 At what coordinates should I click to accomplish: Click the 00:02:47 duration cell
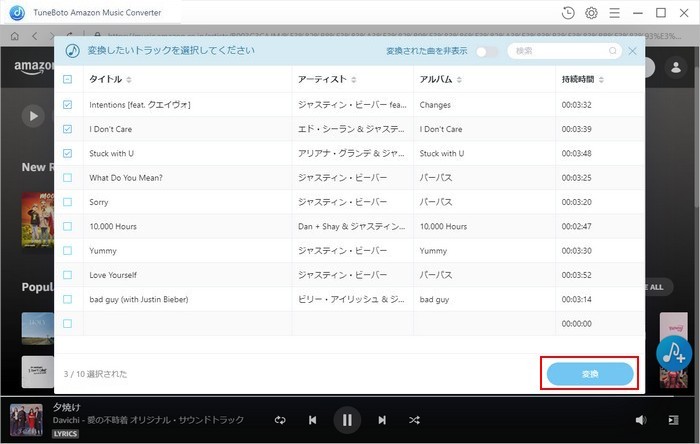(x=600, y=226)
